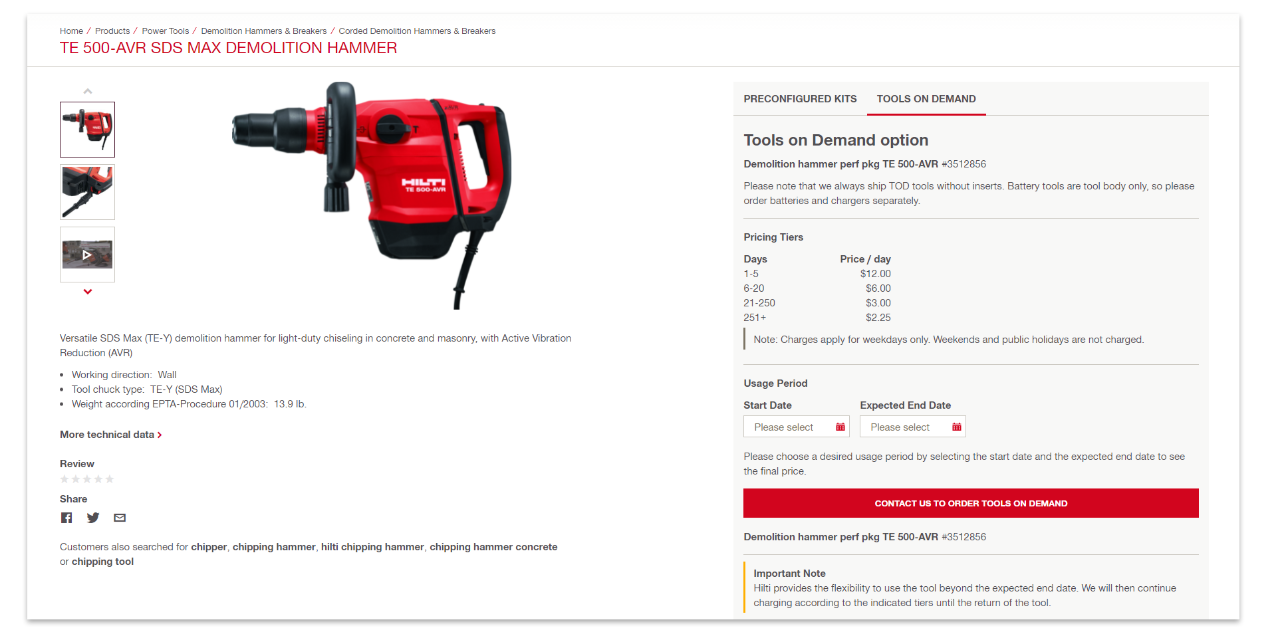The image size is (1280, 640).
Task: Open the chipping hammer concrete search link
Action: pos(493,547)
